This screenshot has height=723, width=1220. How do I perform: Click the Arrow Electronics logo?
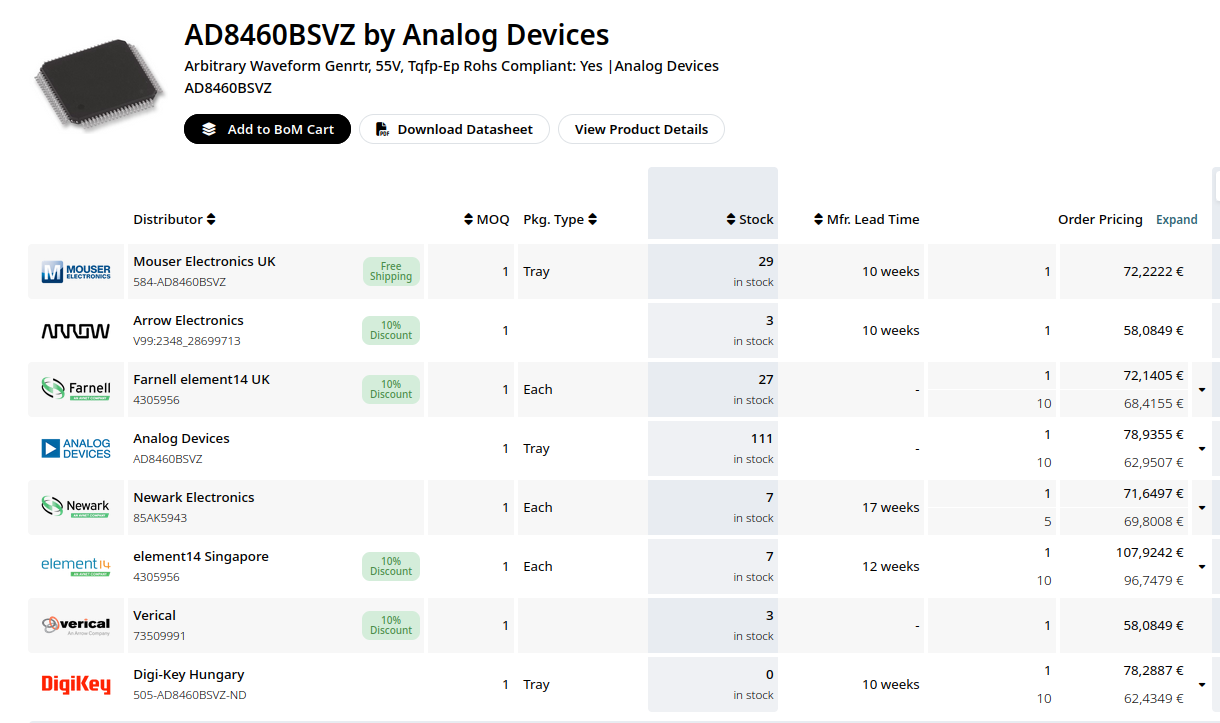point(76,331)
